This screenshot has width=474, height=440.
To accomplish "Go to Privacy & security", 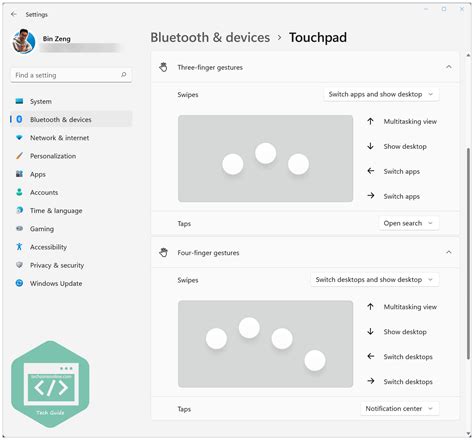I will (71, 265).
